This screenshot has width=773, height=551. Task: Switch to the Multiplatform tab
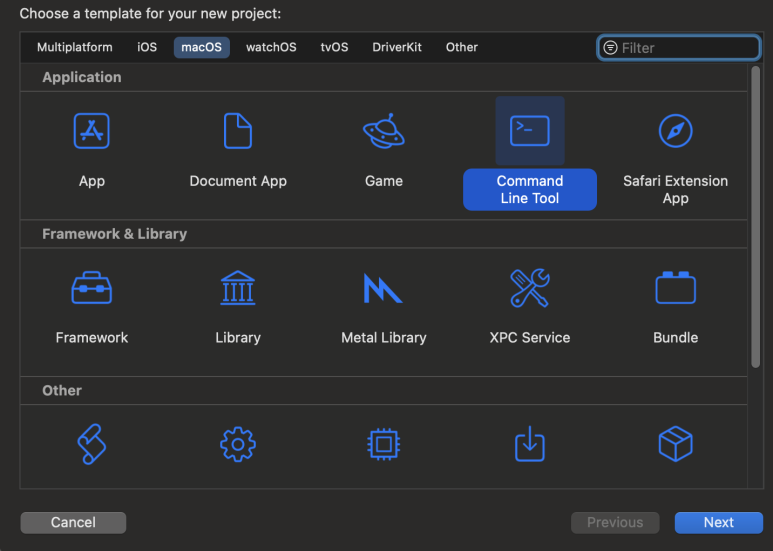[74, 47]
